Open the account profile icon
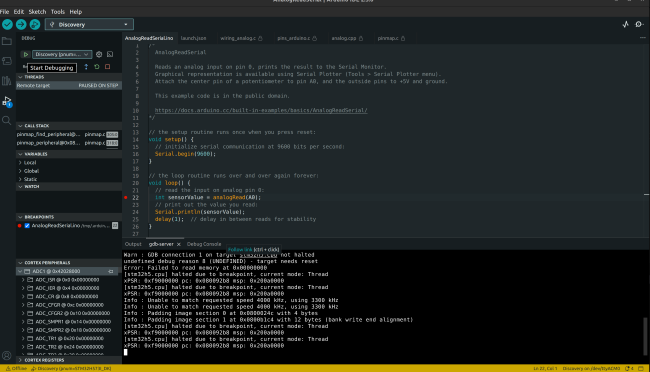 pos(7,355)
